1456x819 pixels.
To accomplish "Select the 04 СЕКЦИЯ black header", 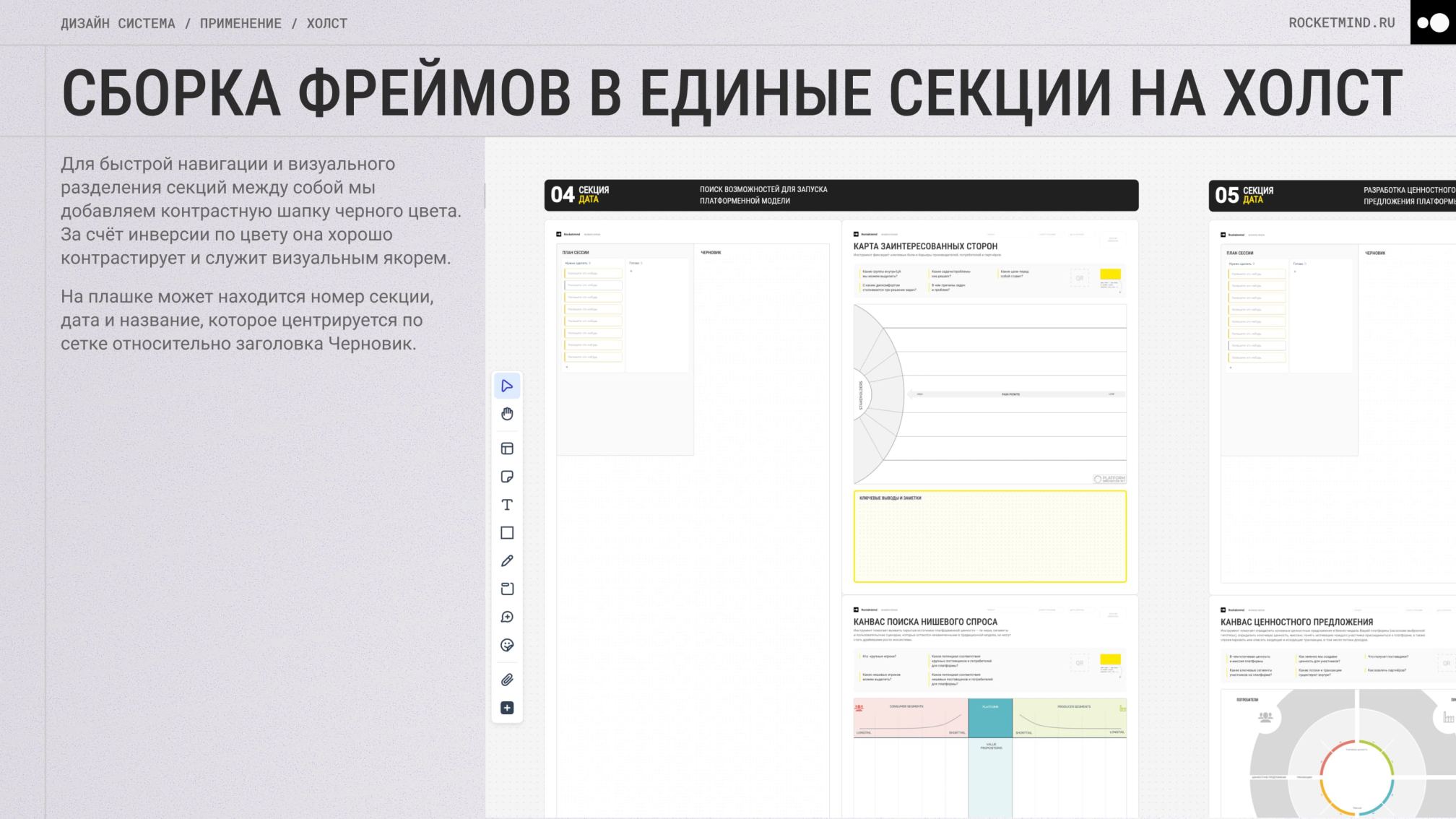I will [841, 195].
